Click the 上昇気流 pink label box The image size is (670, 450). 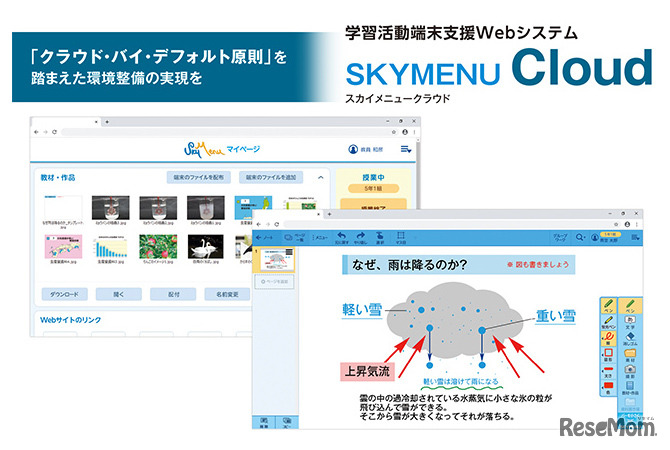[x=367, y=371]
